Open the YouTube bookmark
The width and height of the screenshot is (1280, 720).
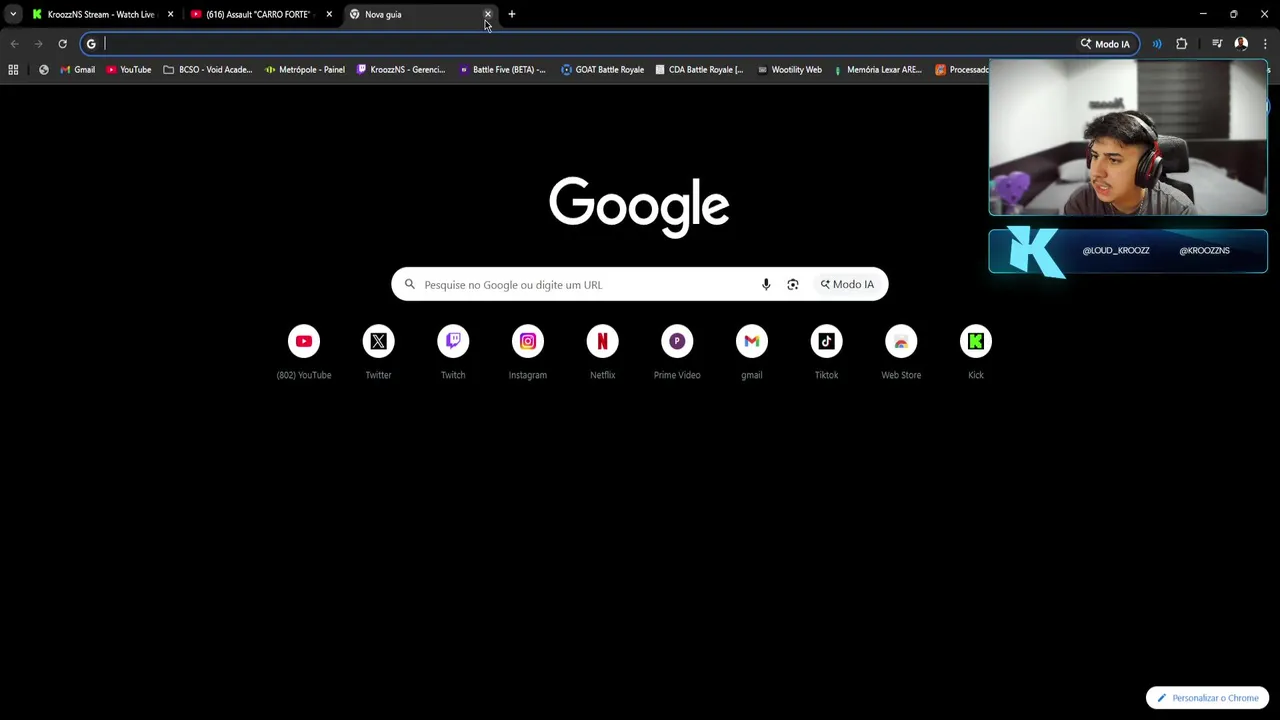pos(128,70)
